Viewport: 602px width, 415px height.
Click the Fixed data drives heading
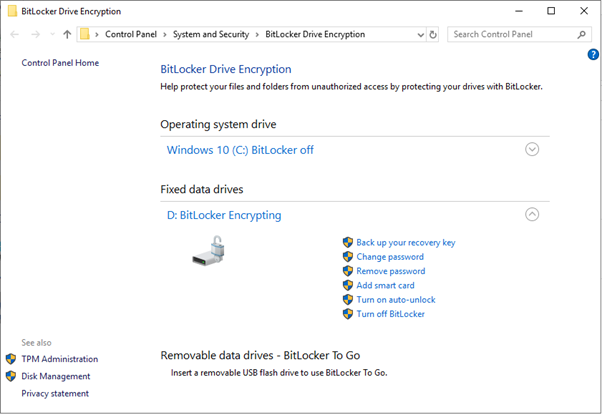tap(202, 189)
